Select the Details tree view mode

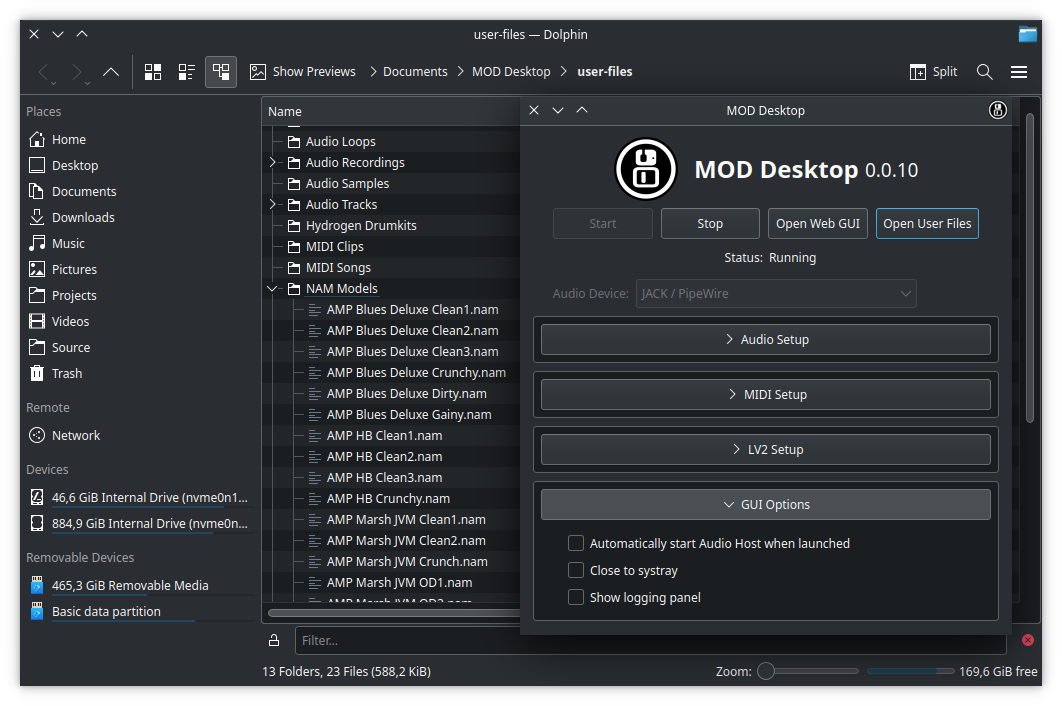click(221, 72)
